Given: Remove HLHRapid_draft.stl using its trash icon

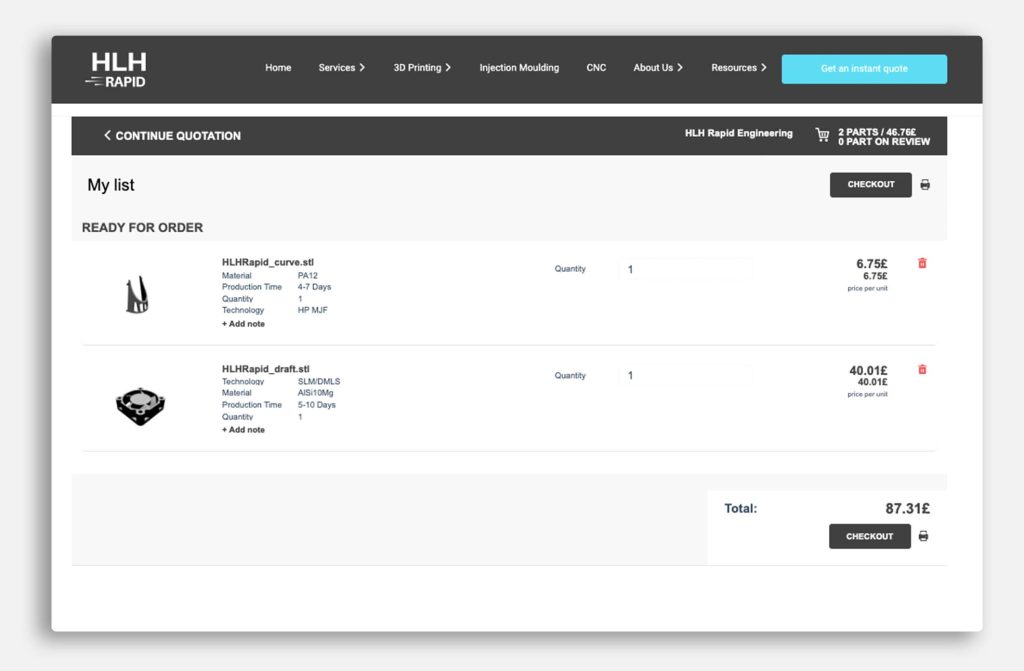Looking at the screenshot, I should pyautogui.click(x=921, y=369).
